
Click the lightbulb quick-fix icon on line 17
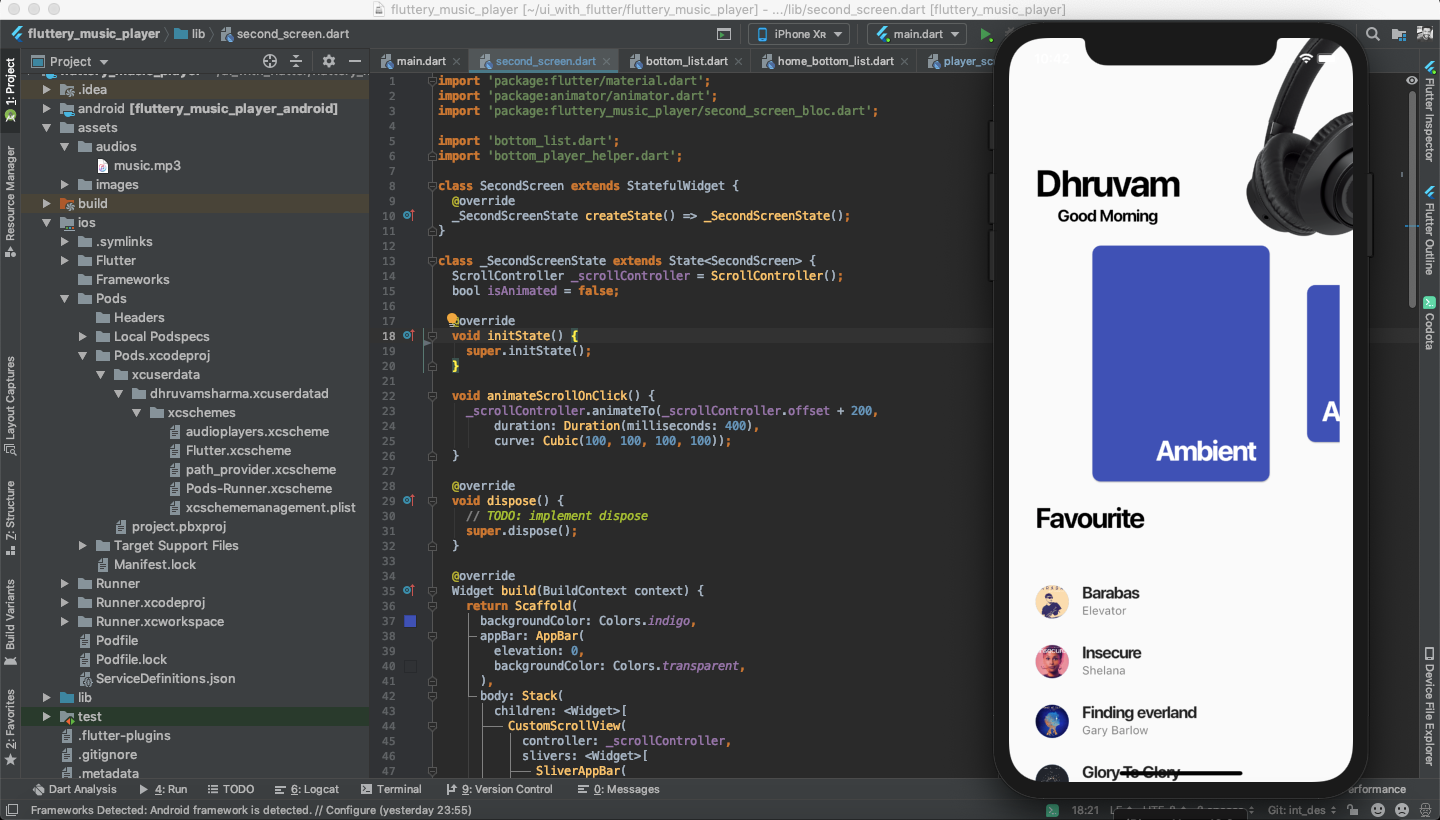click(452, 320)
